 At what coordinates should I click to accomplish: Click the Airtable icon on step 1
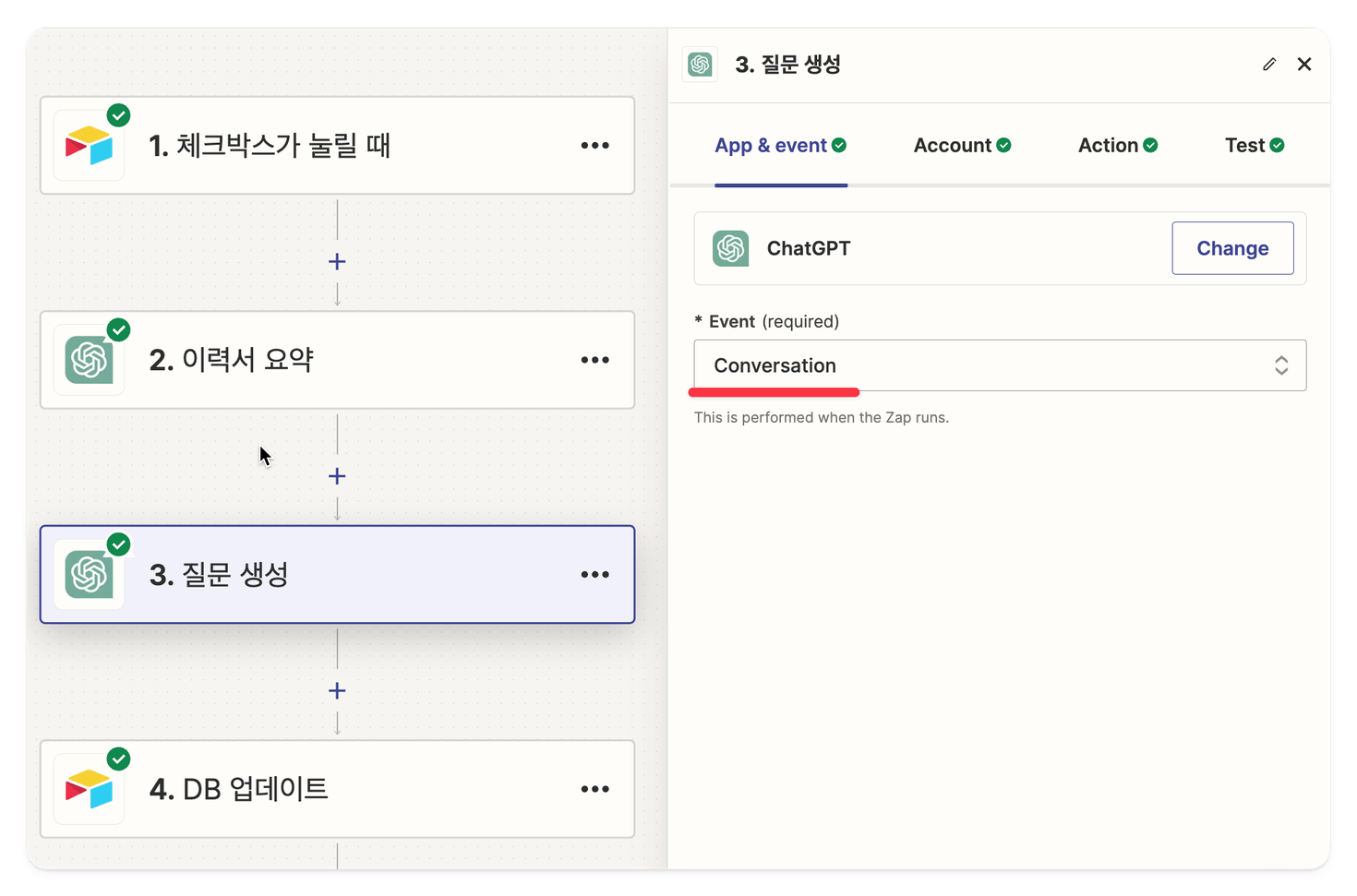click(x=89, y=146)
